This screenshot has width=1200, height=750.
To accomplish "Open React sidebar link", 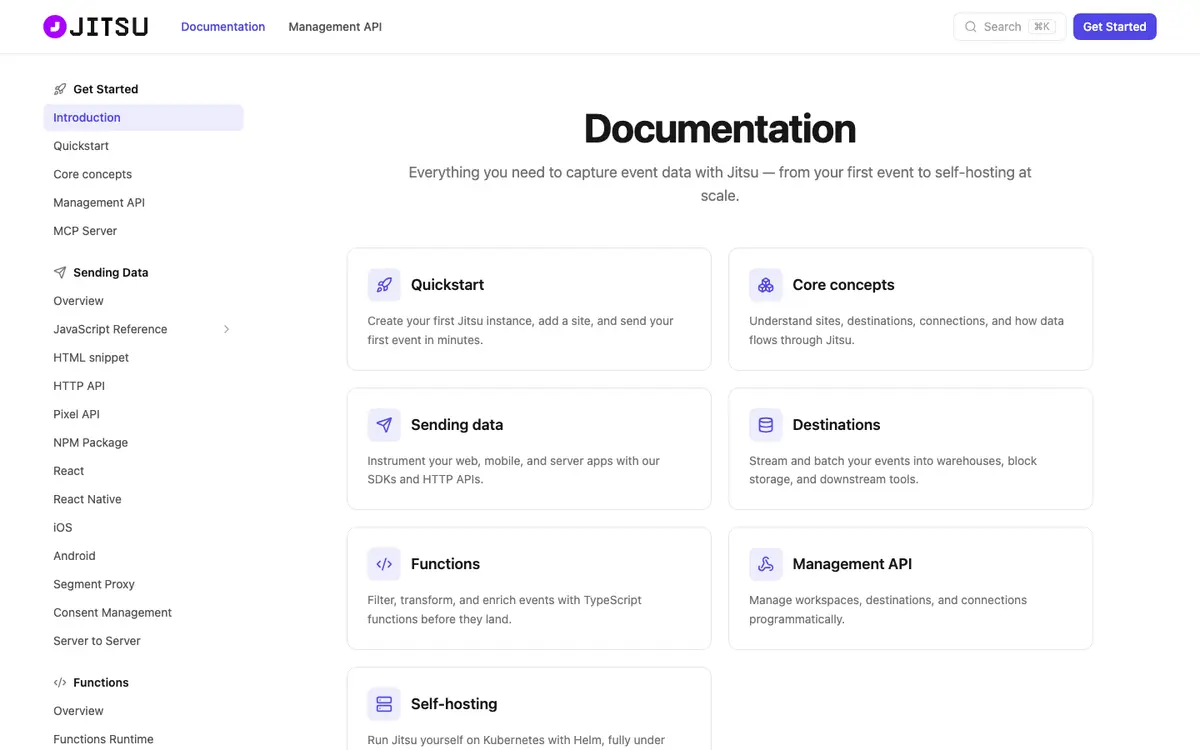I will [69, 471].
